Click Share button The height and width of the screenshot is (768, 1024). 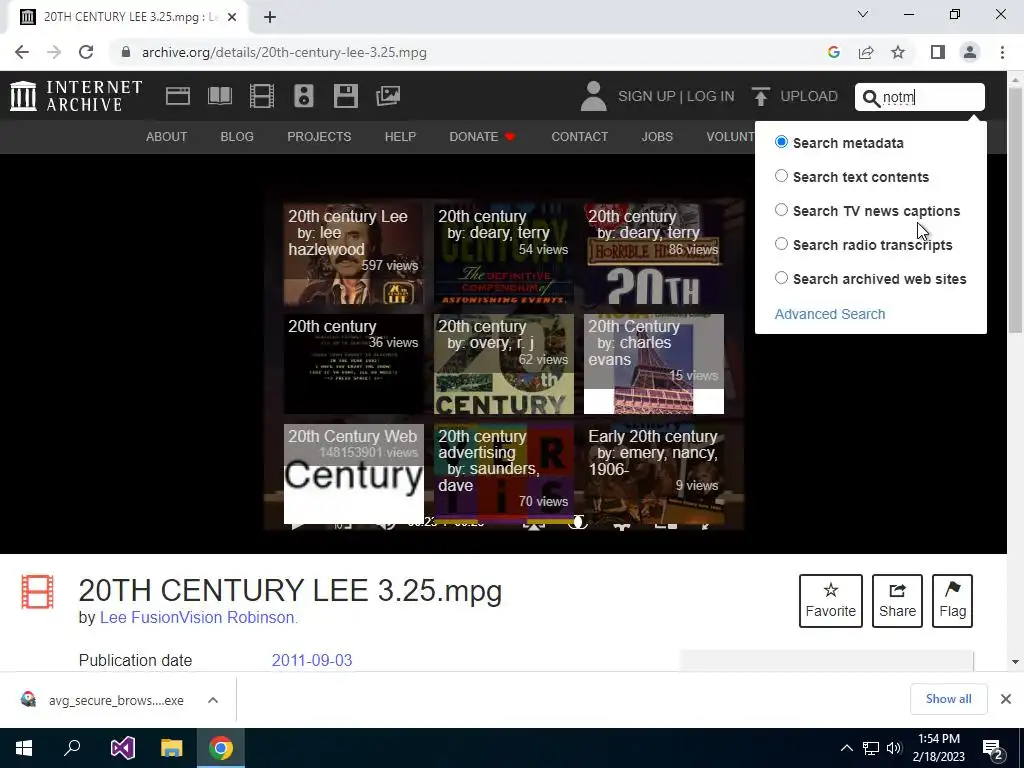[x=897, y=601]
